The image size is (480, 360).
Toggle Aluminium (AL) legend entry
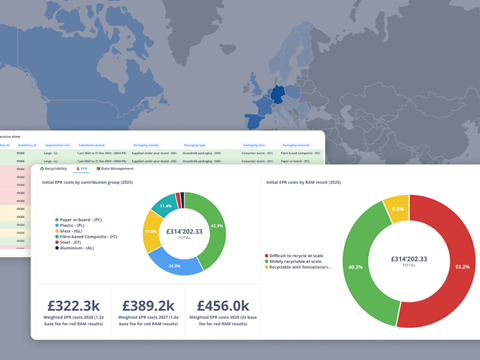click(x=74, y=248)
